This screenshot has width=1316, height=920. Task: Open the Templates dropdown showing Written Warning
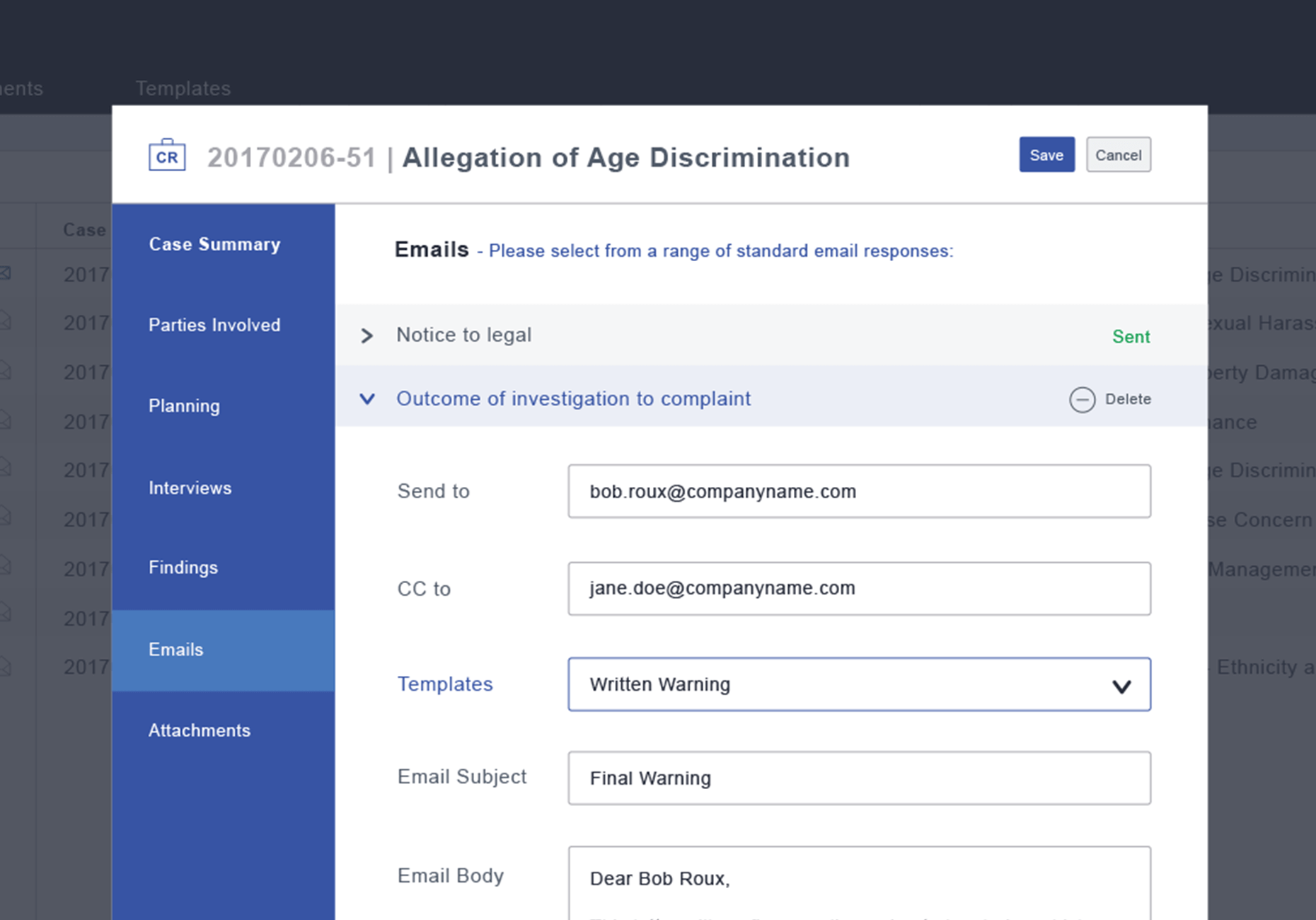click(x=859, y=684)
